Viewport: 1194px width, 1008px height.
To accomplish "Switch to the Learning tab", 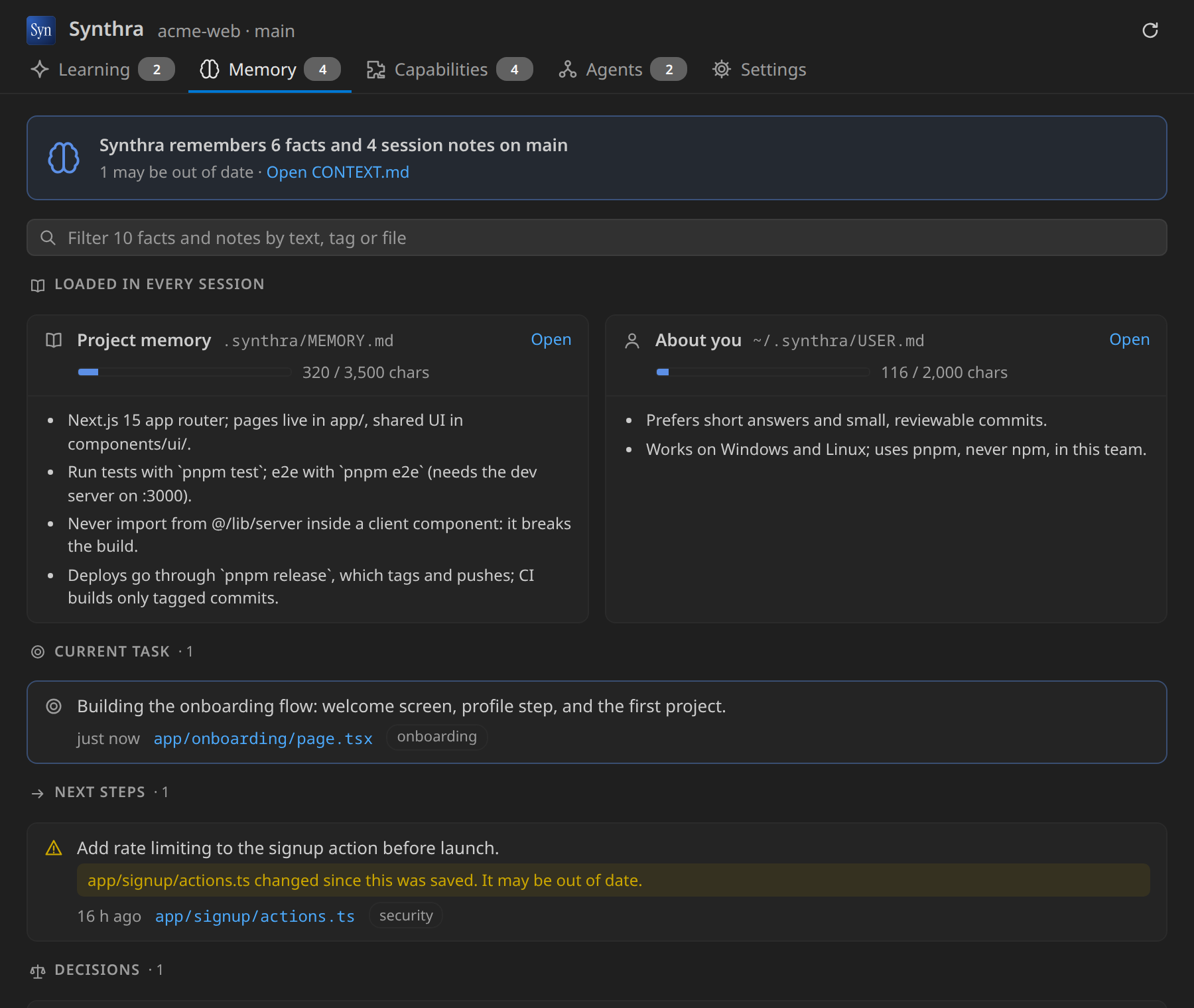I will (x=103, y=70).
